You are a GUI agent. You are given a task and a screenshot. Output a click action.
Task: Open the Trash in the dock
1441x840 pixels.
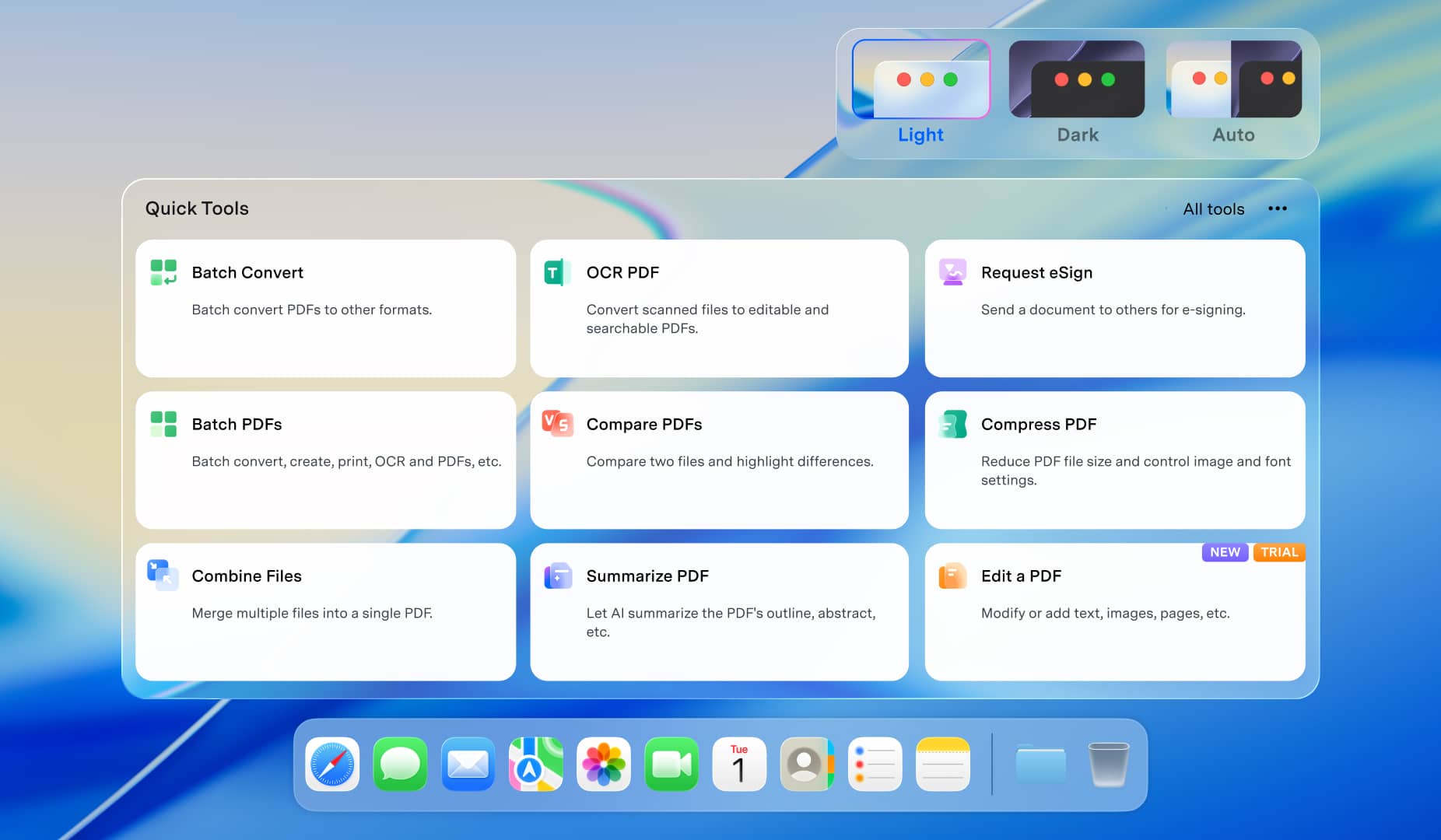pos(1109,765)
